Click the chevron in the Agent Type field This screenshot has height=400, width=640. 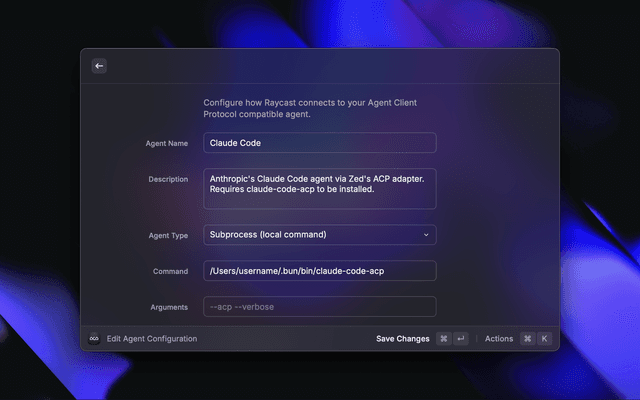click(x=426, y=235)
